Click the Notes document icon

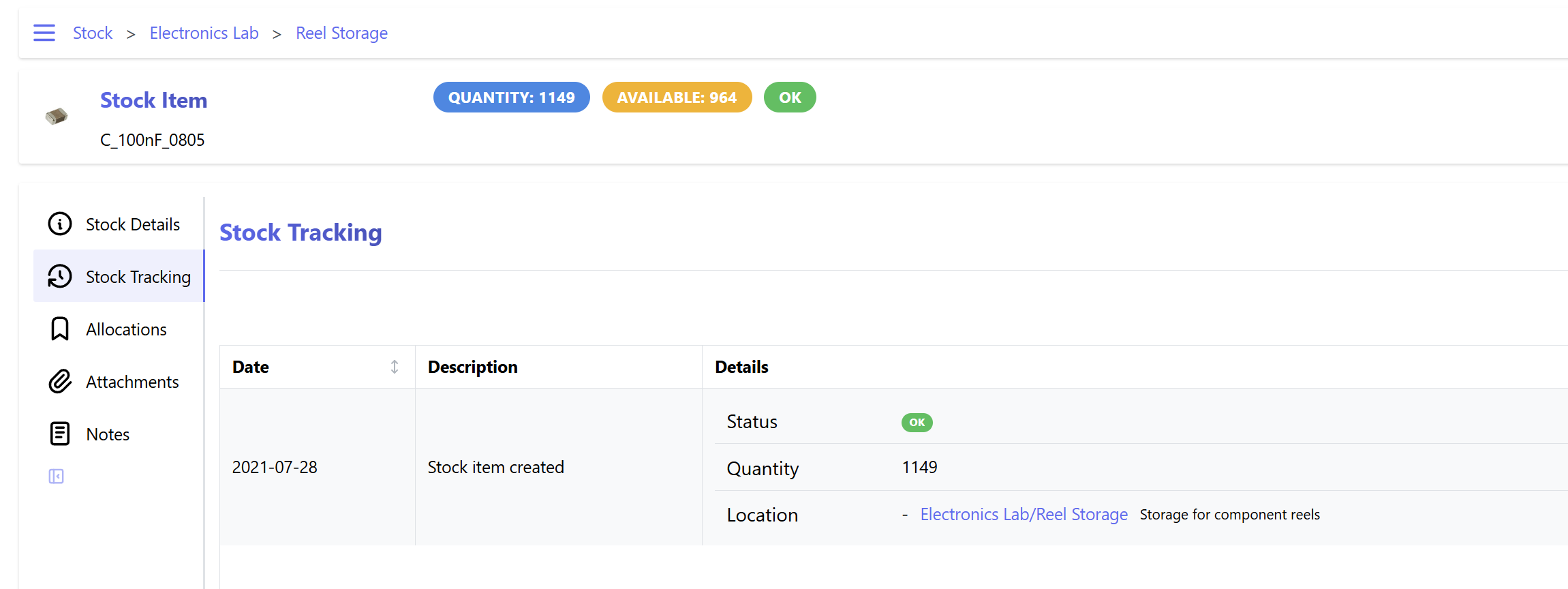tap(60, 434)
